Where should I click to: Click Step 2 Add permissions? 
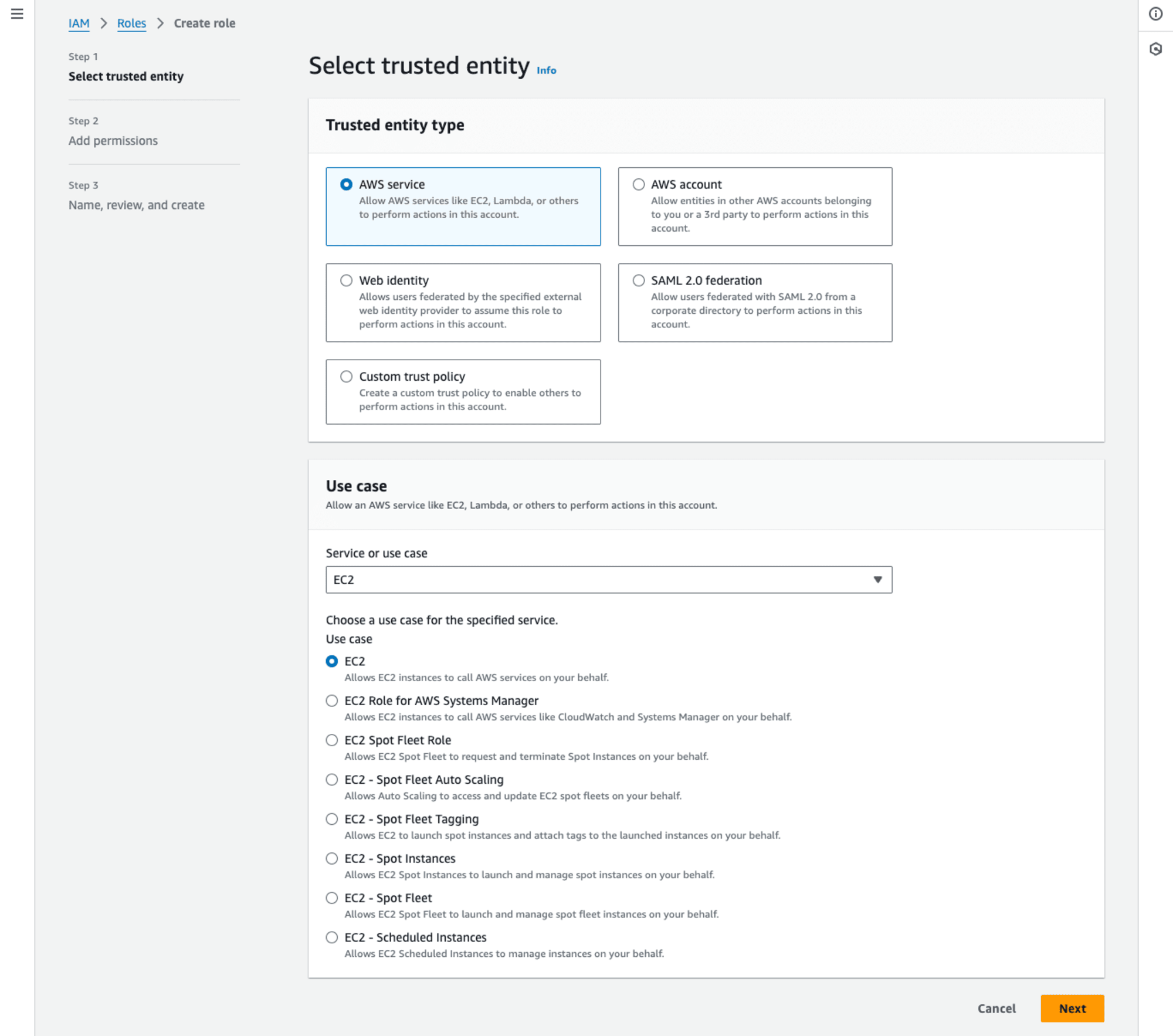[x=113, y=141]
